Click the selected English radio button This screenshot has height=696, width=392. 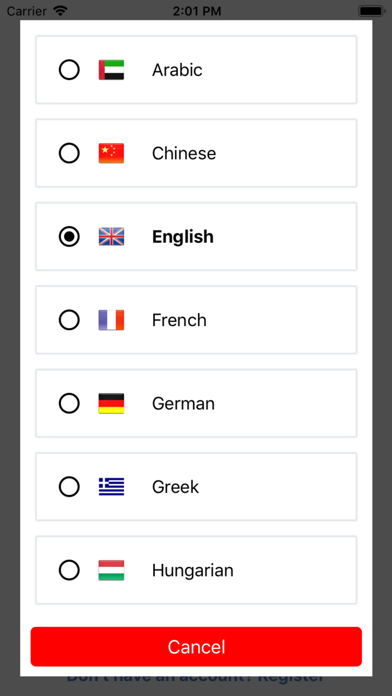coord(69,237)
